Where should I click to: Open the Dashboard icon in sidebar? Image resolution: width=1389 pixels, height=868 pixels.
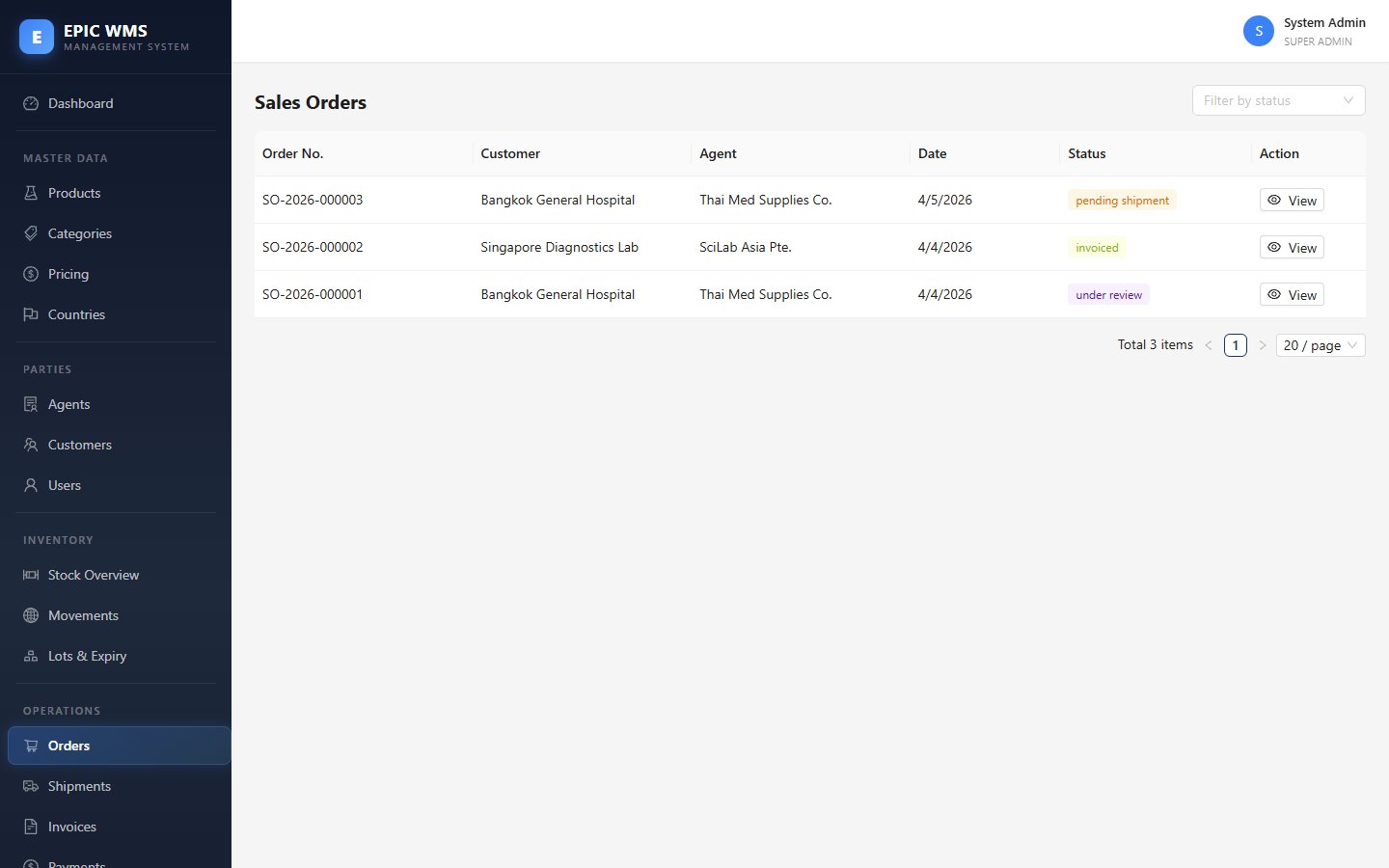click(31, 103)
